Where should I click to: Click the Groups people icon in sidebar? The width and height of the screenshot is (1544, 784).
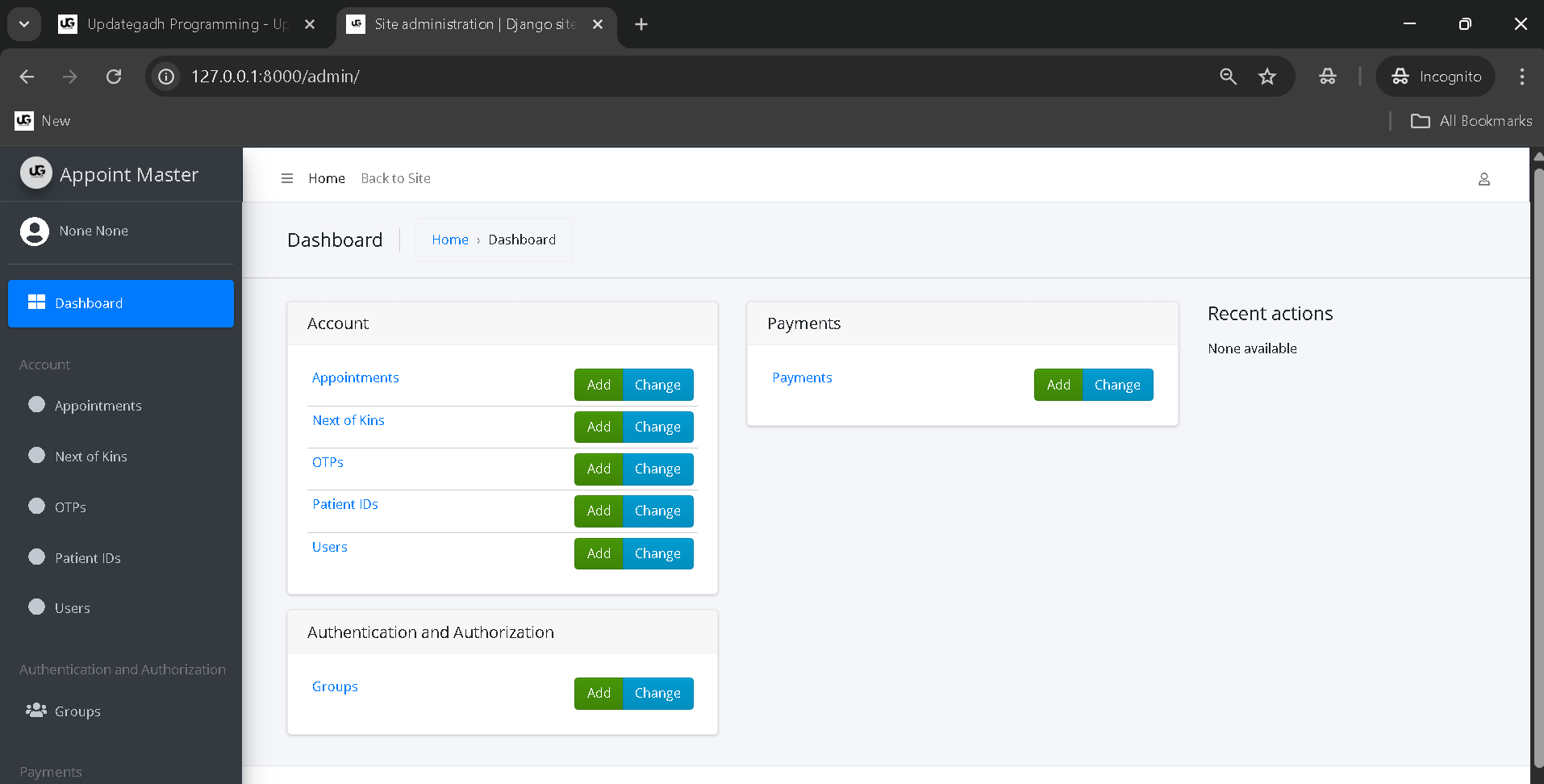tap(35, 711)
